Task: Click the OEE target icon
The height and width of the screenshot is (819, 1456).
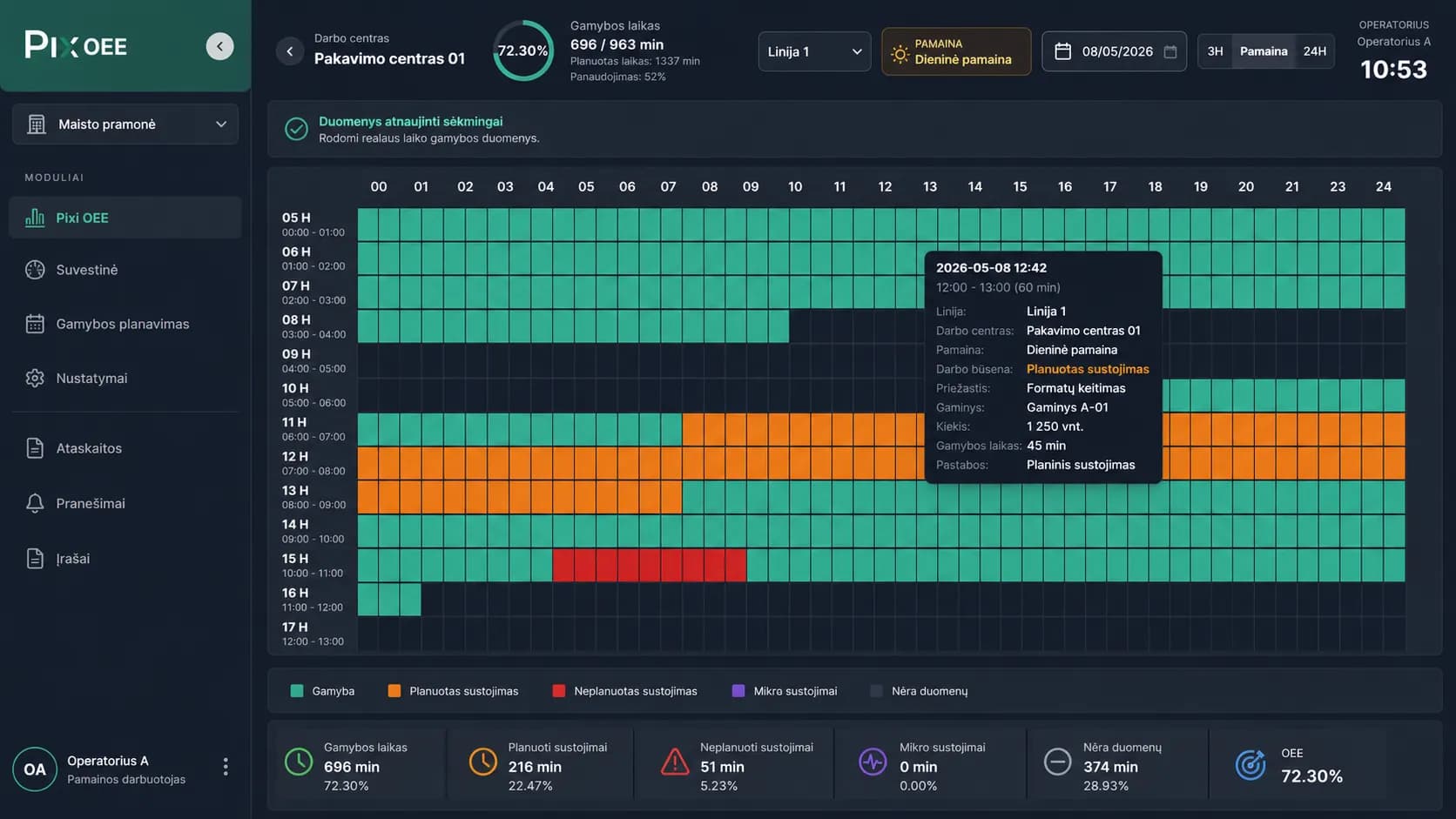Action: (1250, 764)
